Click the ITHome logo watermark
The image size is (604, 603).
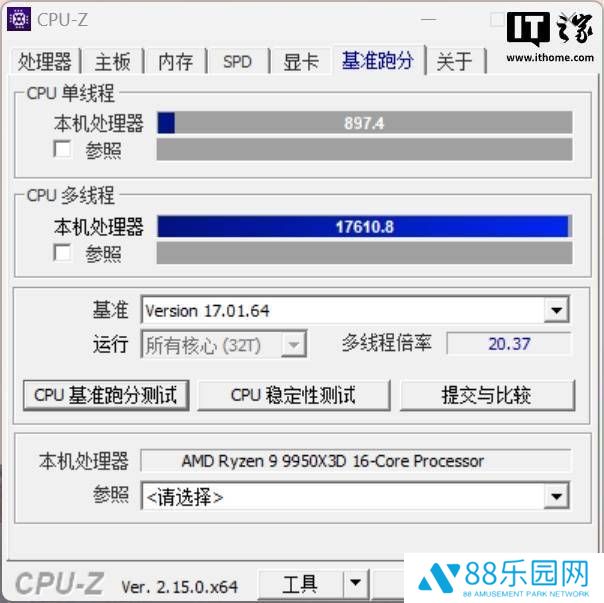point(550,37)
